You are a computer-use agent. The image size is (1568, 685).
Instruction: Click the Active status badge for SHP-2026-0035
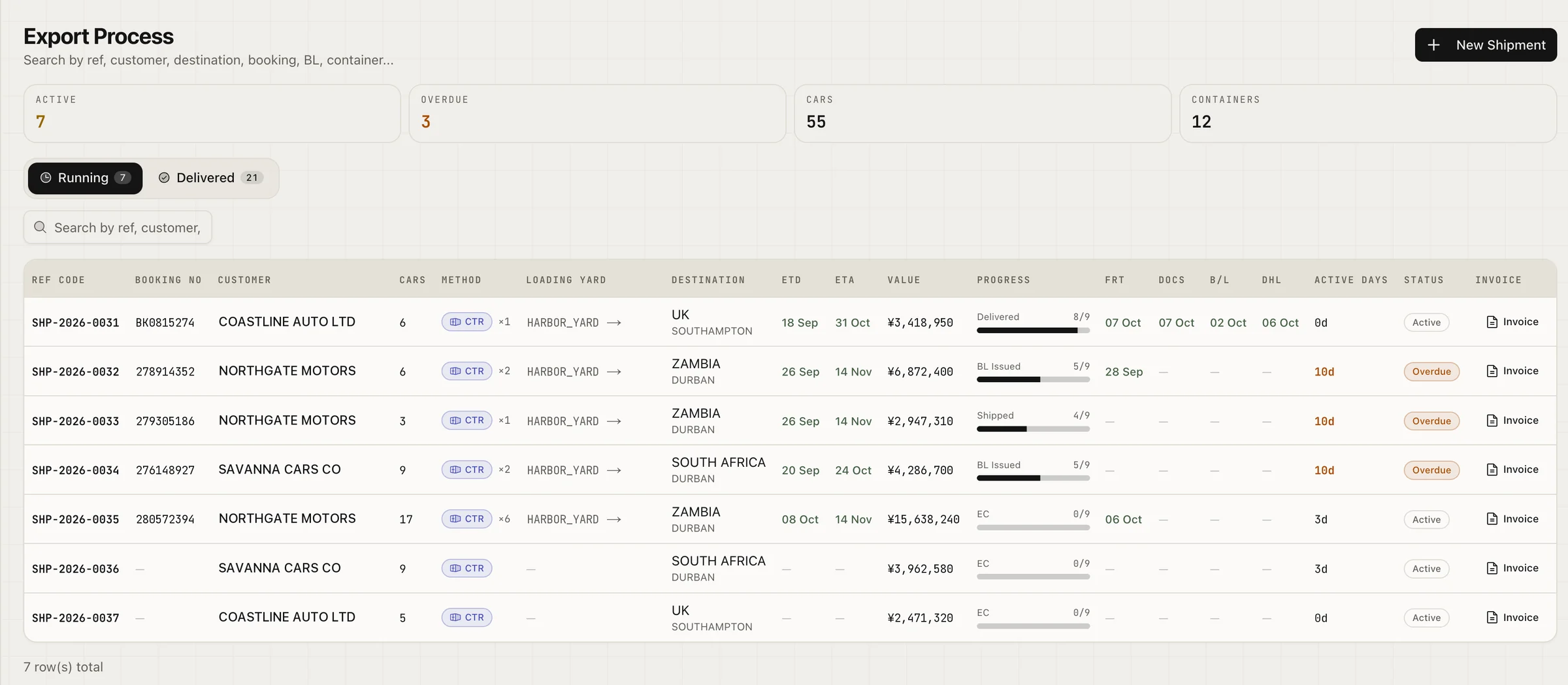[x=1426, y=520]
